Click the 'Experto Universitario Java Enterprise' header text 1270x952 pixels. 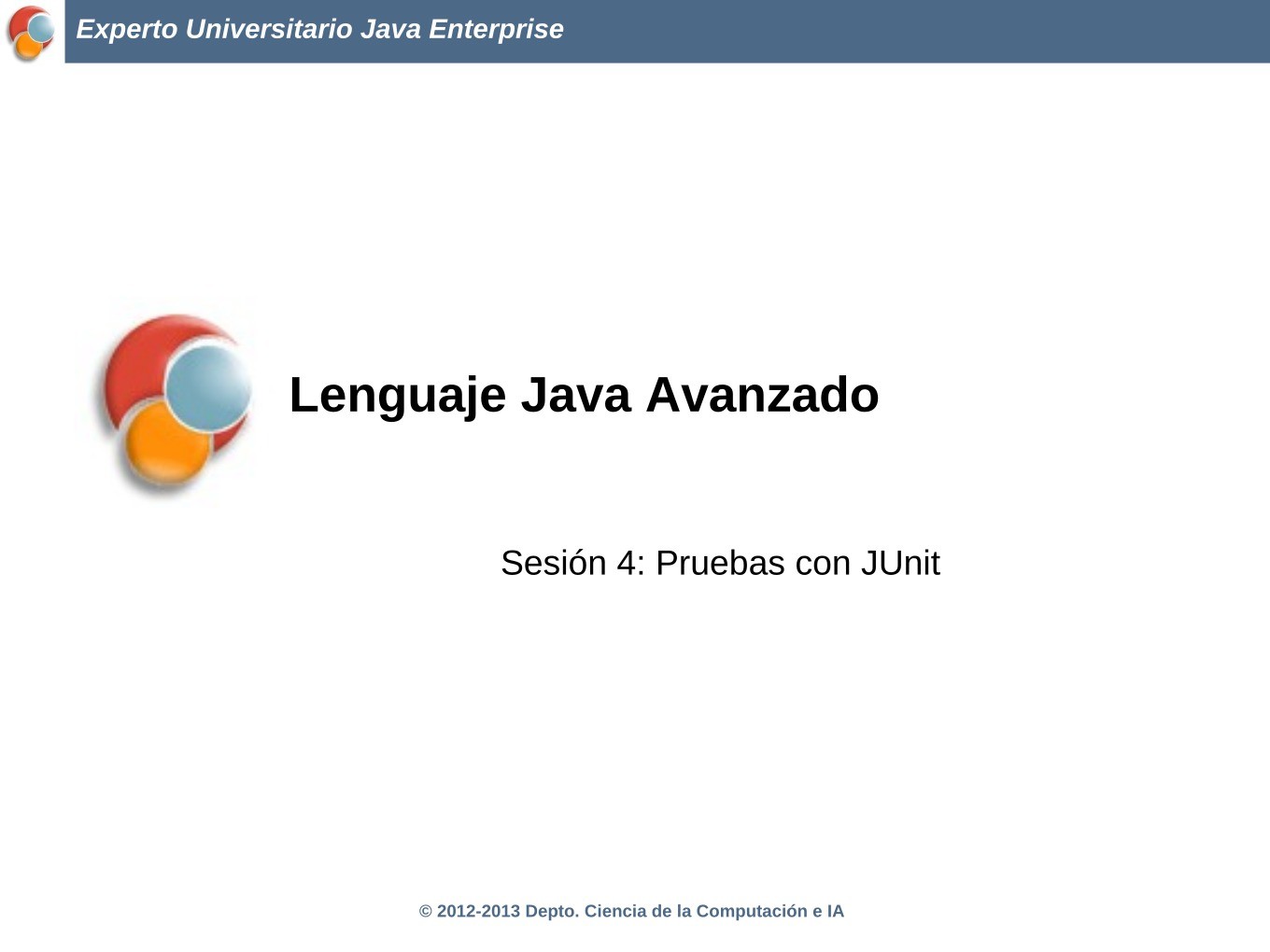coord(320,29)
